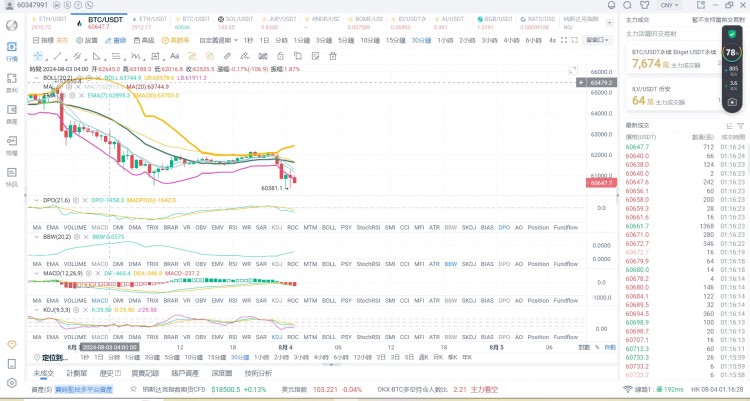Image resolution: width=750 pixels, height=401 pixels.
Task: Select the horizontal lines drawing tool
Action: point(116,56)
